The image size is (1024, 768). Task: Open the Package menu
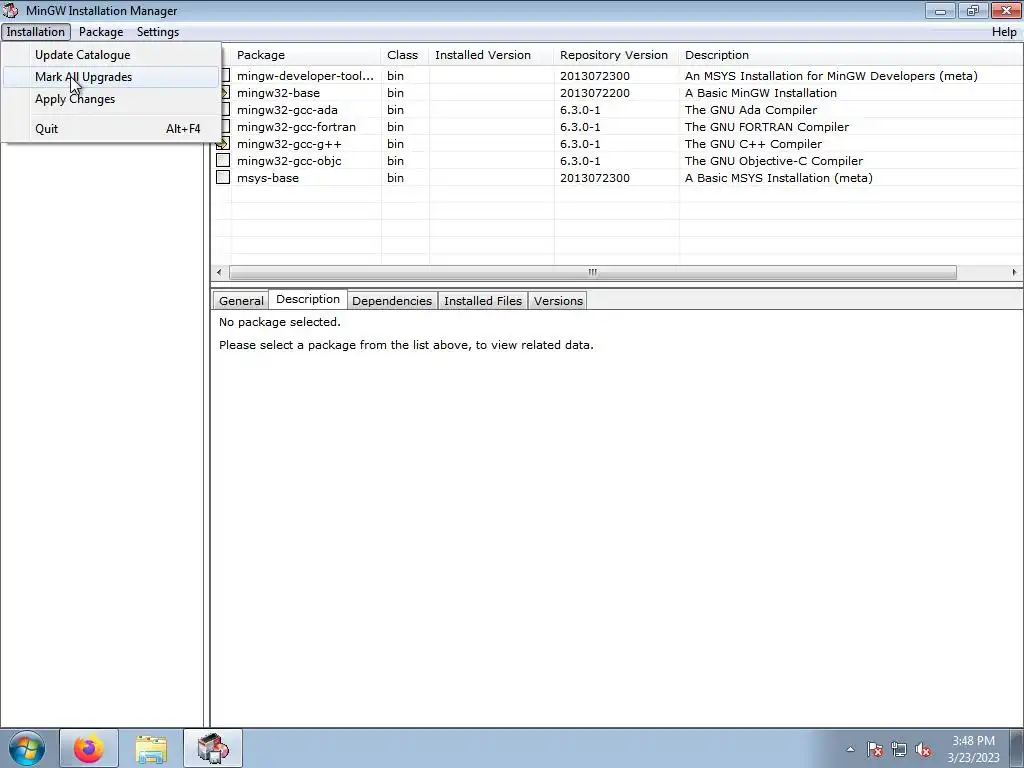click(101, 32)
